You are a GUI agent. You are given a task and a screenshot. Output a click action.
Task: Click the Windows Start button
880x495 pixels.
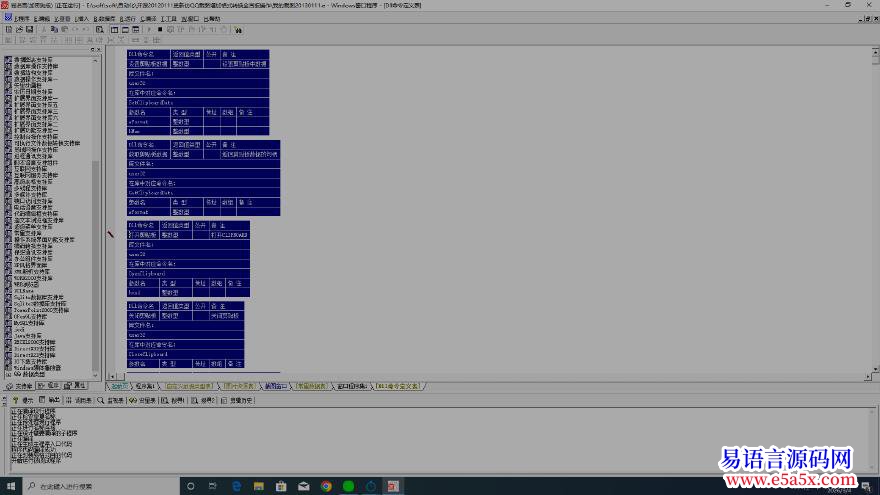pos(9,486)
